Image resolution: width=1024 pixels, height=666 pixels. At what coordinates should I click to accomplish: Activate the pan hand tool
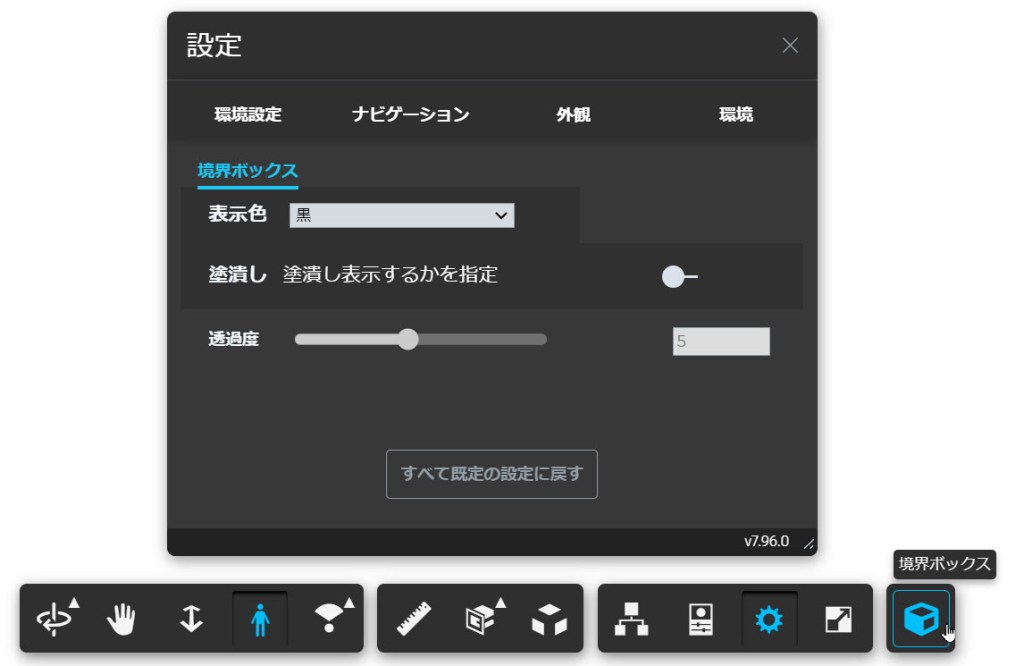pyautogui.click(x=122, y=619)
